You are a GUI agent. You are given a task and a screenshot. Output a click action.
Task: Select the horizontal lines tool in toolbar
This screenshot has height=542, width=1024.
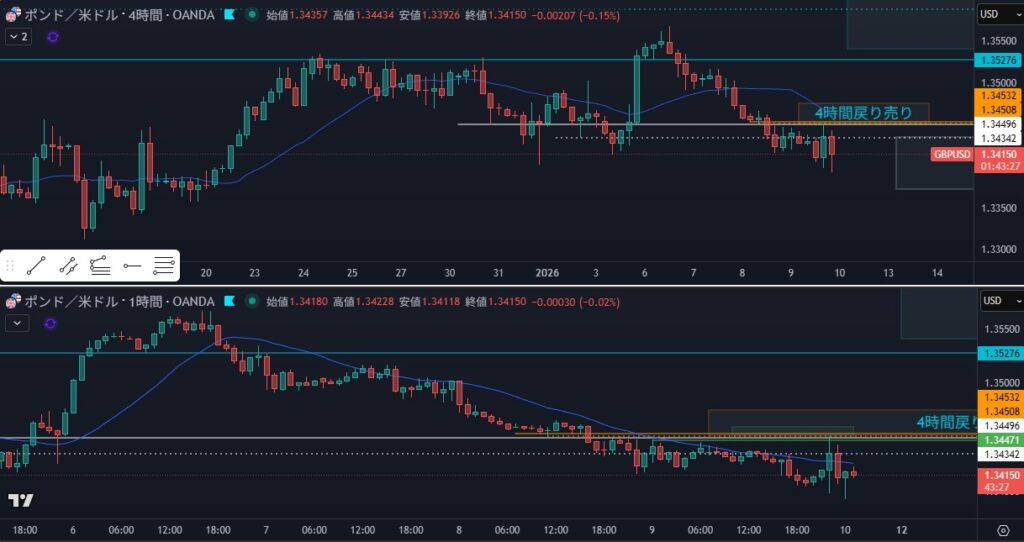click(x=164, y=266)
